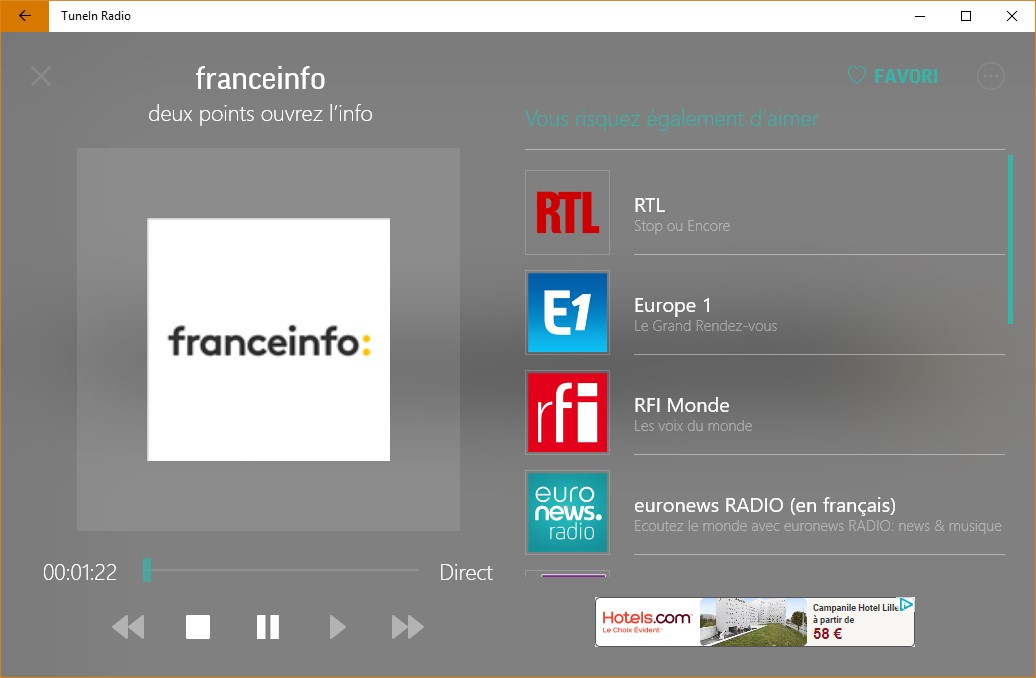The image size is (1036, 678).
Task: Click the FAVORI label
Action: pyautogui.click(x=905, y=76)
